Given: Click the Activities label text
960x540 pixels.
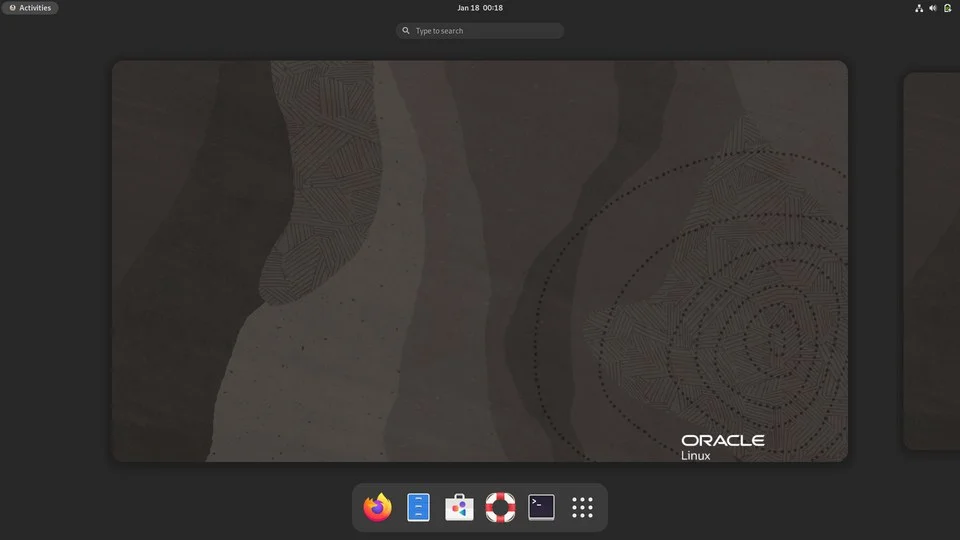Looking at the screenshot, I should pos(35,8).
